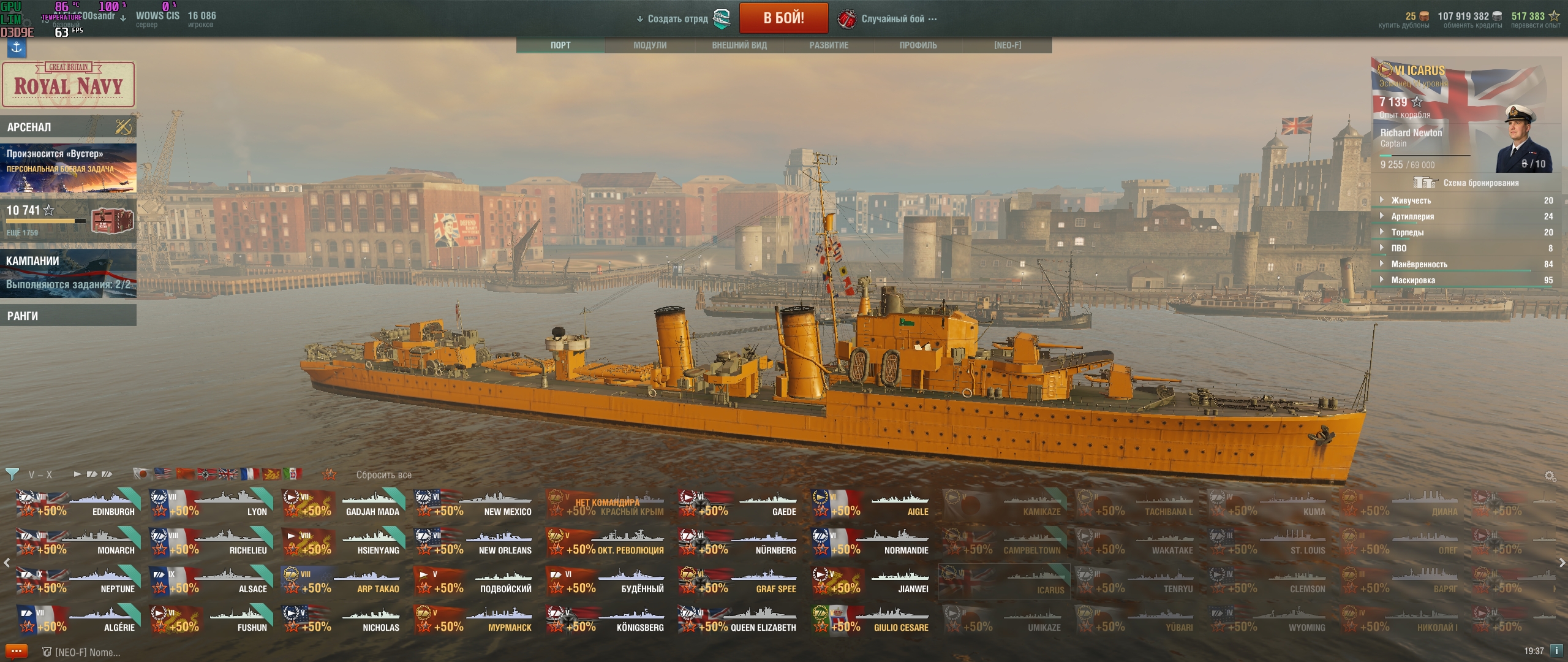Select the Queen Elizabeth ship in carousel
Image resolution: width=1568 pixels, height=662 pixels.
(x=738, y=620)
